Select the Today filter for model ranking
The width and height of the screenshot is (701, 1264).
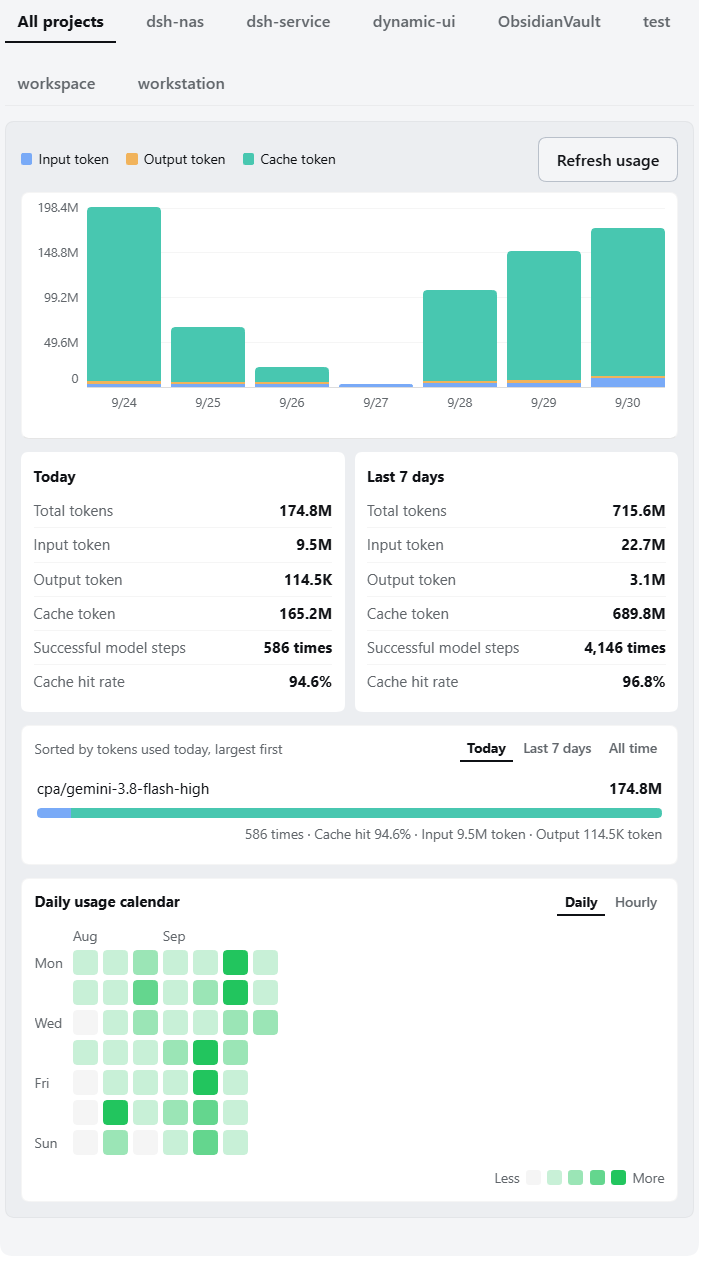pyautogui.click(x=486, y=749)
